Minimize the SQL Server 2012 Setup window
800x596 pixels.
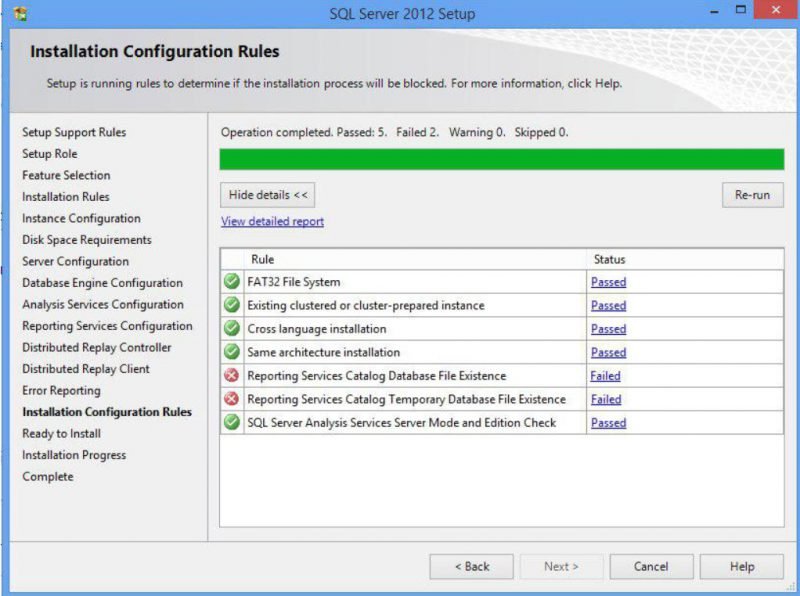click(x=714, y=10)
